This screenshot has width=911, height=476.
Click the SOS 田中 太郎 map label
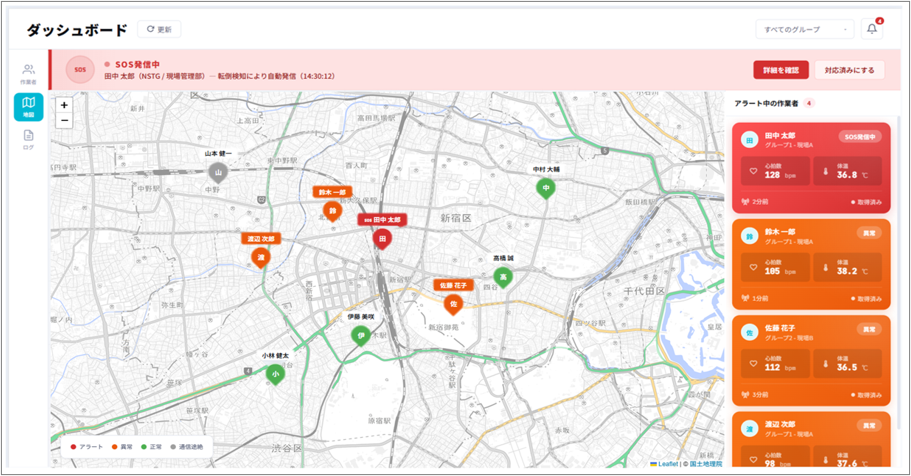click(382, 220)
